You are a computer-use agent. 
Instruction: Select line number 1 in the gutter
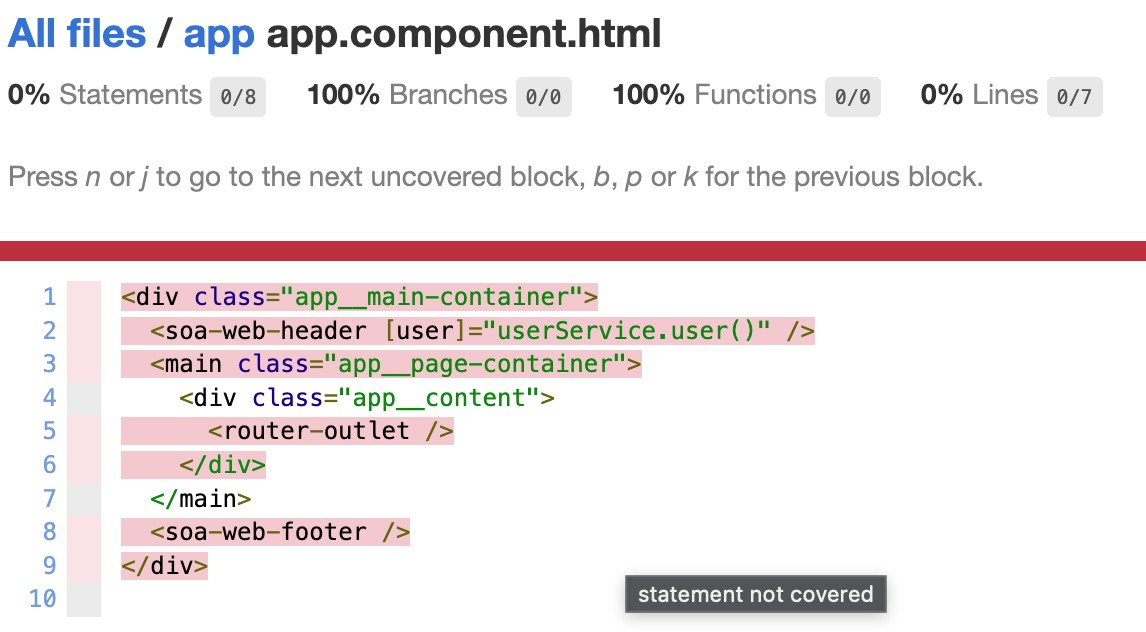point(50,297)
